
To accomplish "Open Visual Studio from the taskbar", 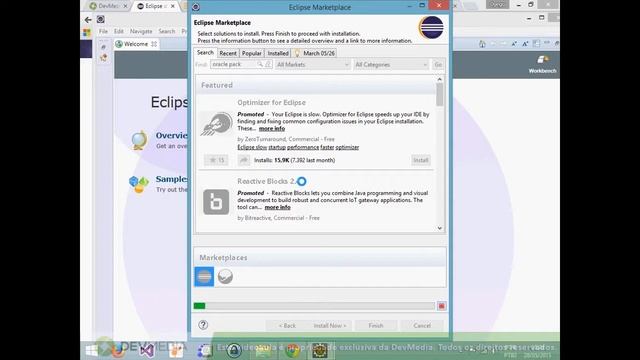I will [147, 350].
